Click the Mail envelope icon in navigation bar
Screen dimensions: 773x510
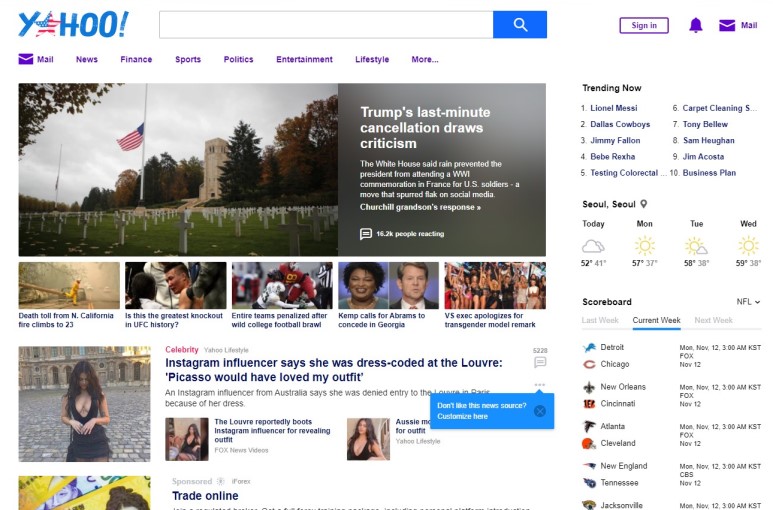point(26,59)
